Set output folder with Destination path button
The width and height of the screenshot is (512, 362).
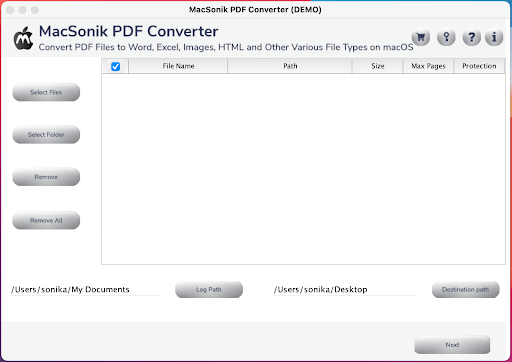click(x=466, y=289)
